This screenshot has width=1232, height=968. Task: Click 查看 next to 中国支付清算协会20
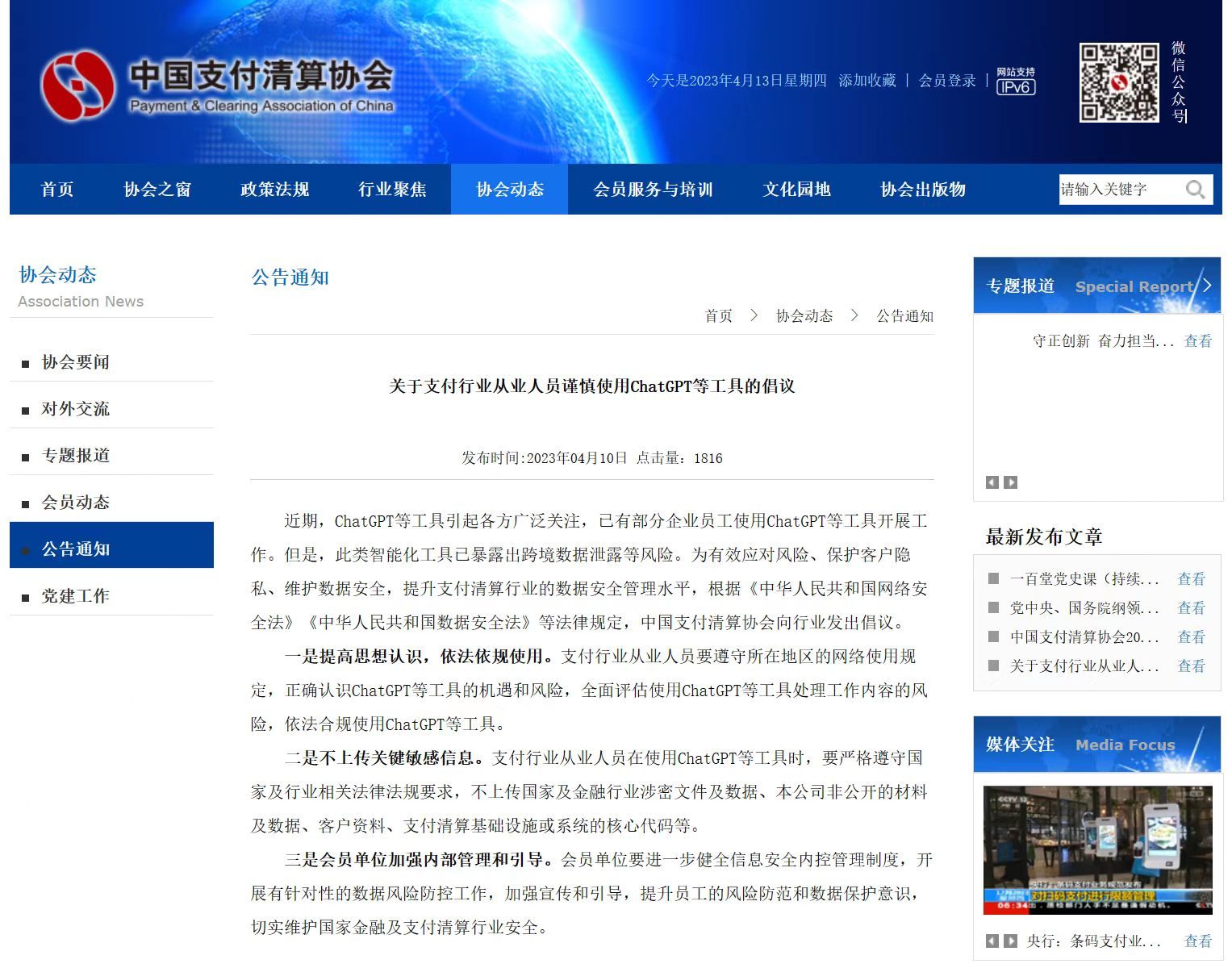point(1192,637)
